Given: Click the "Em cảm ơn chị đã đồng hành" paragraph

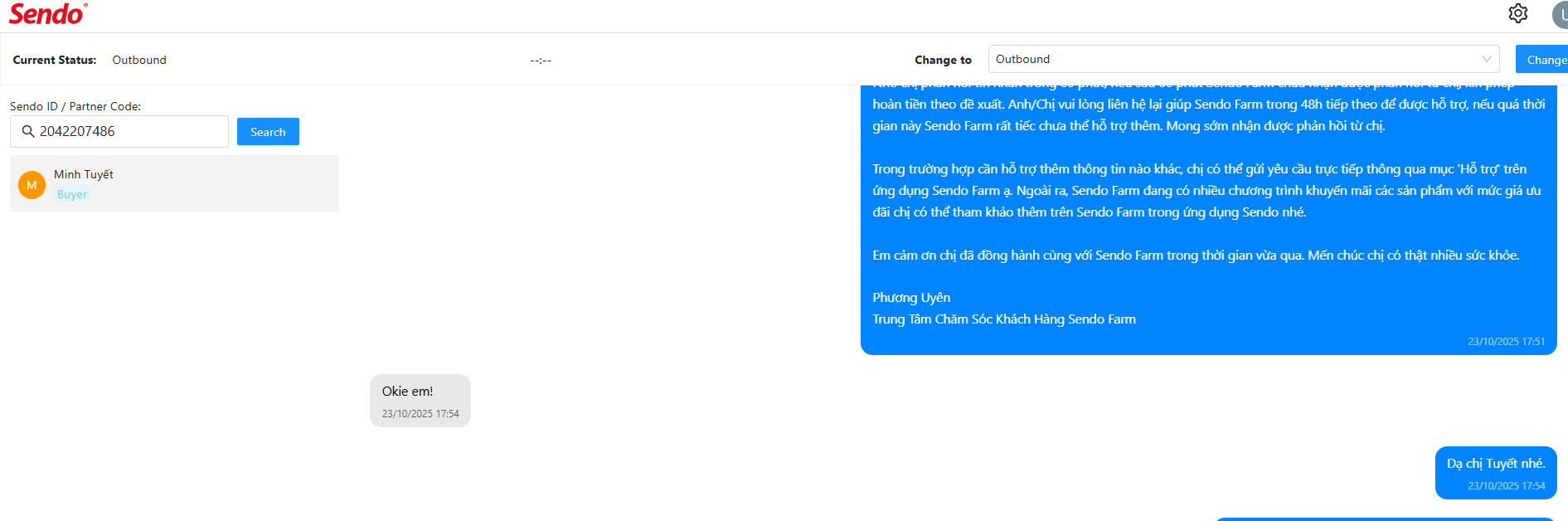Looking at the screenshot, I should [x=1196, y=256].
